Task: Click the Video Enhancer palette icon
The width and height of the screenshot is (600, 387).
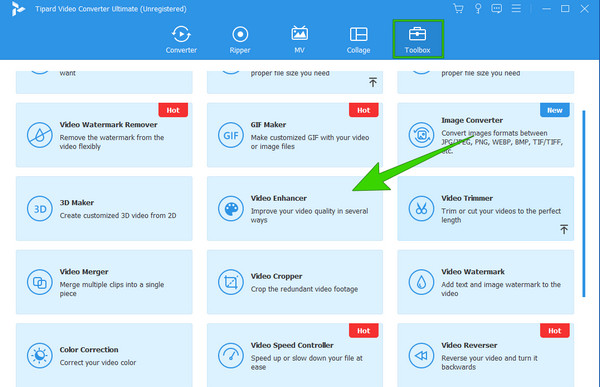Action: coord(231,209)
